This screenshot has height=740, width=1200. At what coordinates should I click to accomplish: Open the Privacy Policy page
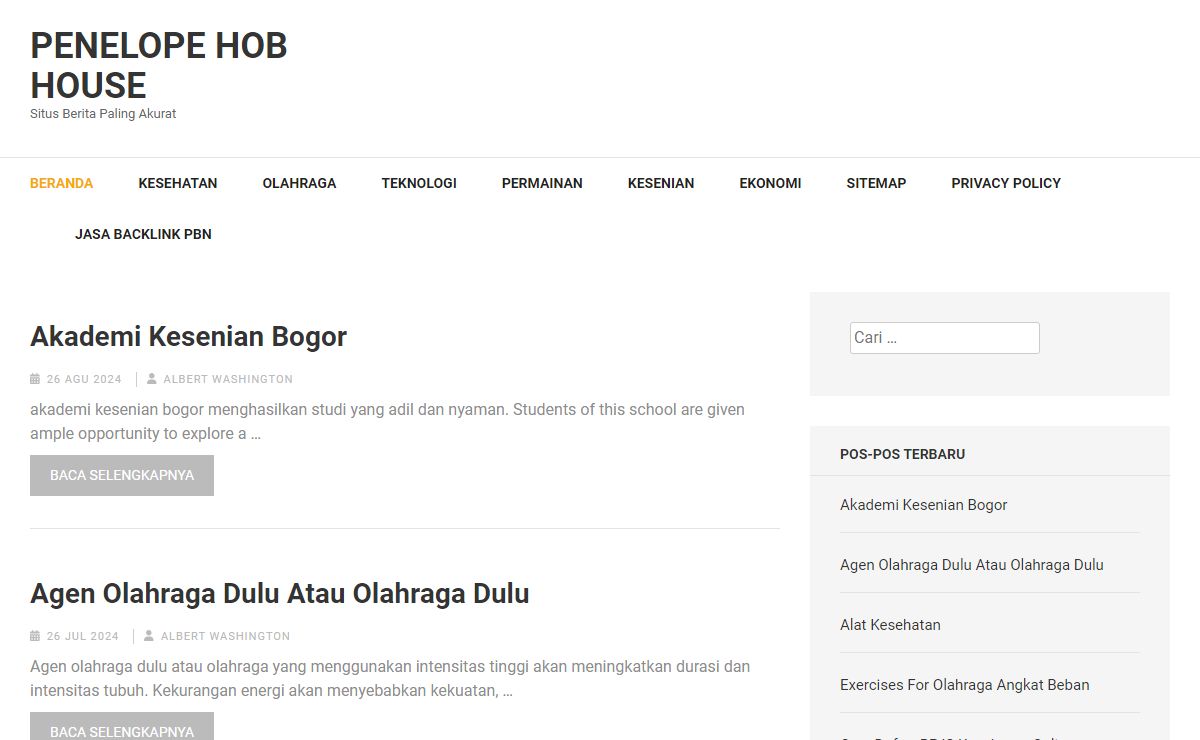1006,183
